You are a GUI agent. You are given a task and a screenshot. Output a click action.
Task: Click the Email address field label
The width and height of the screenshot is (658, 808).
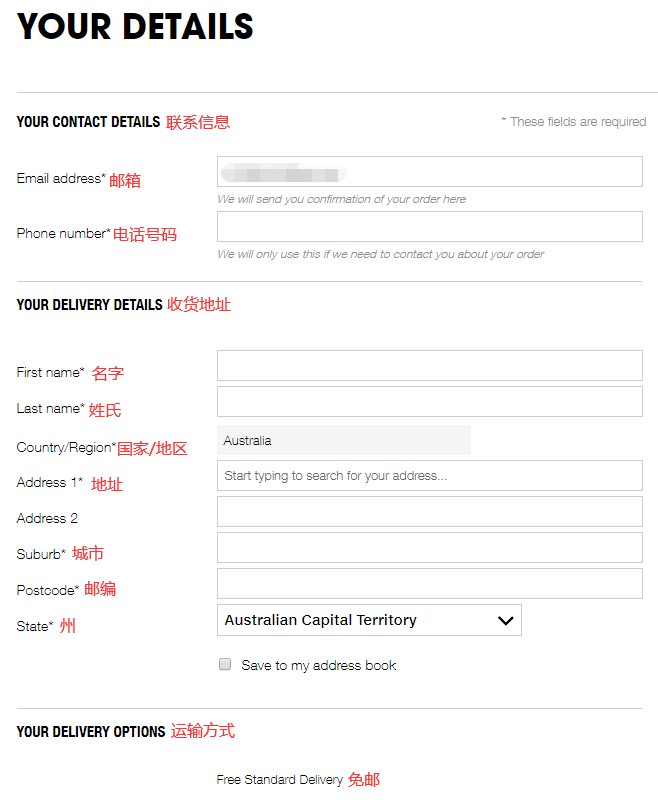click(60, 179)
